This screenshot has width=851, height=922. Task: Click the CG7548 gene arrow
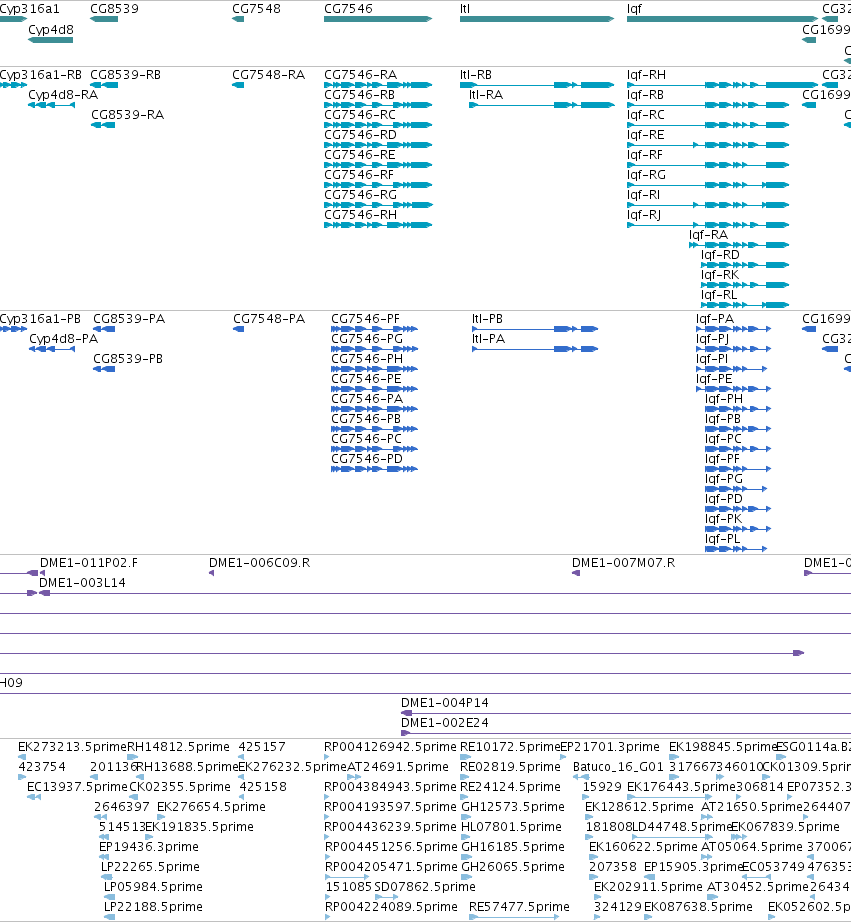[x=238, y=19]
